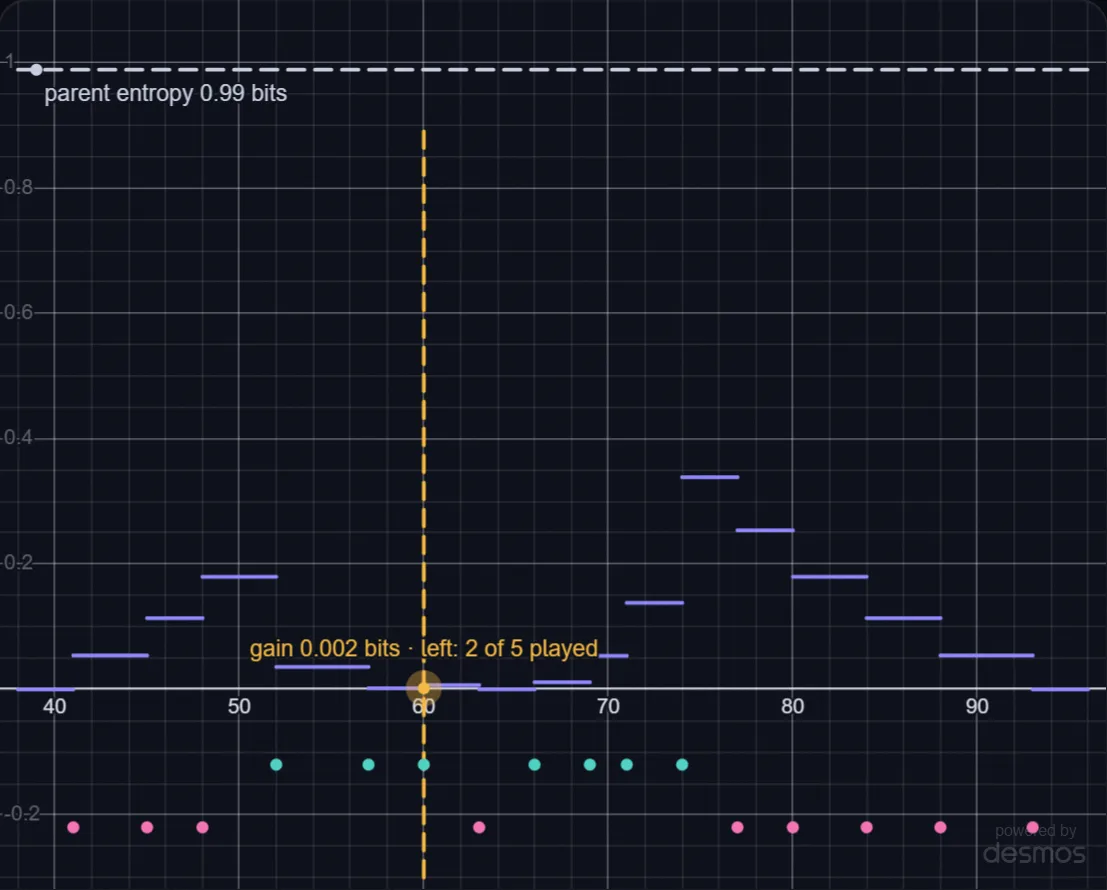Click the teal data point at x=52
1107x890 pixels.
(x=276, y=764)
